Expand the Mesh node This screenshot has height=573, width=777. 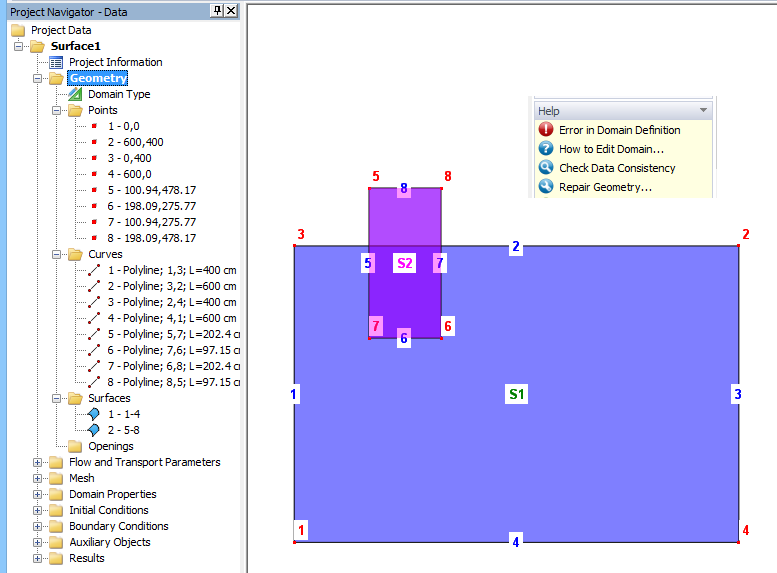click(x=37, y=478)
